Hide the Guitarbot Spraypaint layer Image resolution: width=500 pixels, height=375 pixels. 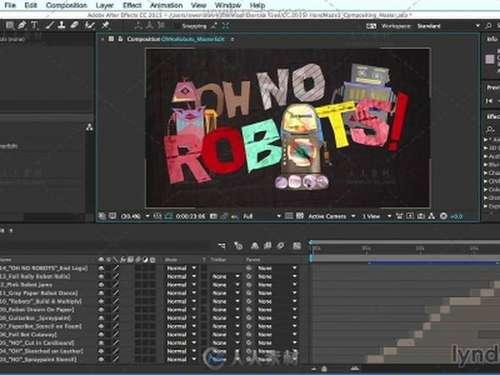tap(101, 318)
